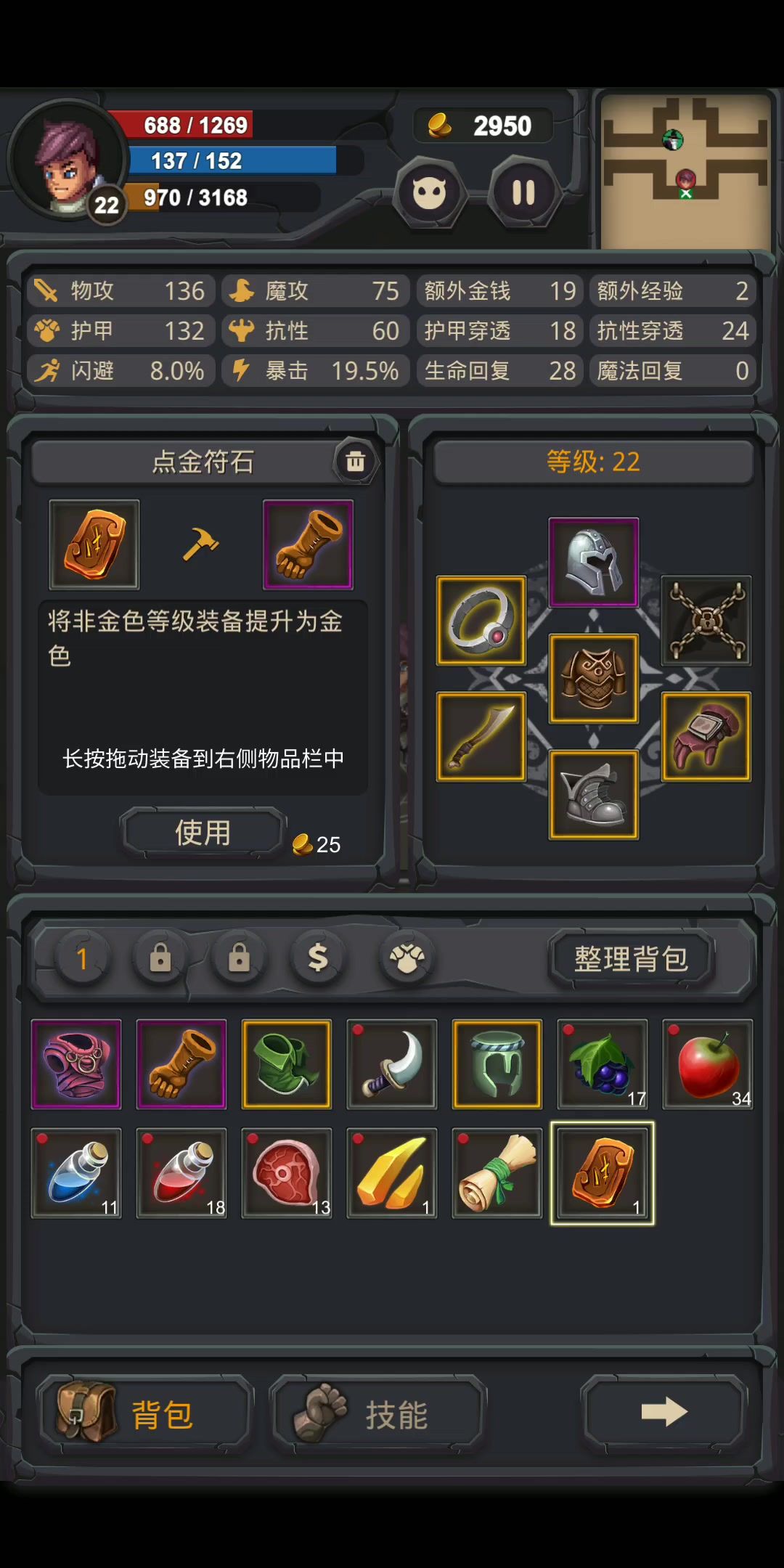The image size is (784, 1568).
Task: Tap the second padlock bag slot
Action: pyautogui.click(x=240, y=958)
